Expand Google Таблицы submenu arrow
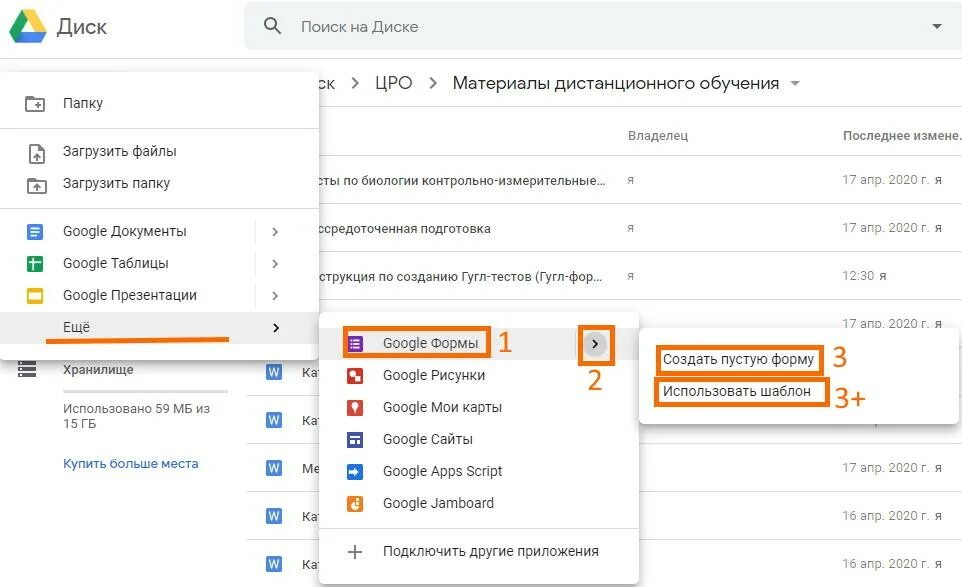 point(275,264)
